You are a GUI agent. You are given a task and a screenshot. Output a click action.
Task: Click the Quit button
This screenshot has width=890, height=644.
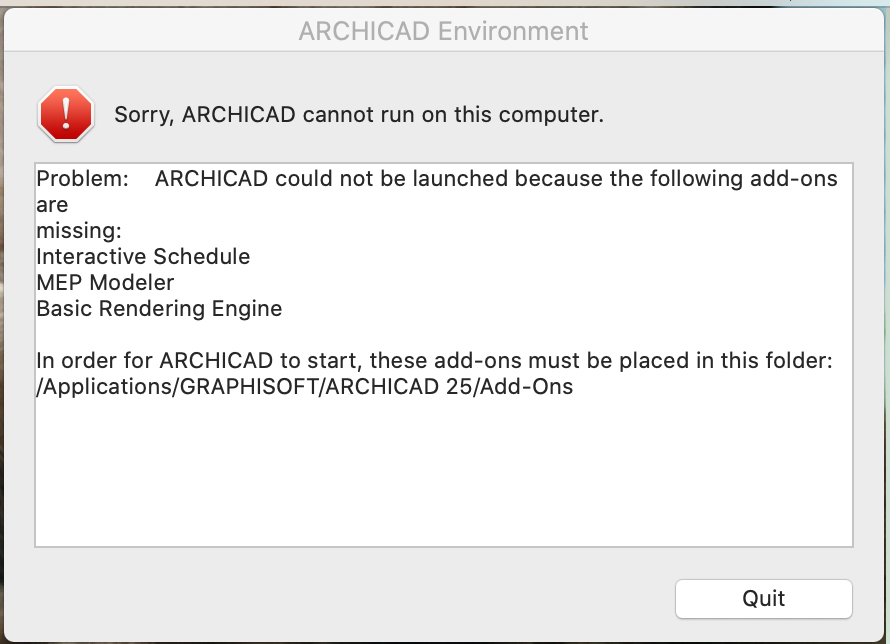click(763, 599)
